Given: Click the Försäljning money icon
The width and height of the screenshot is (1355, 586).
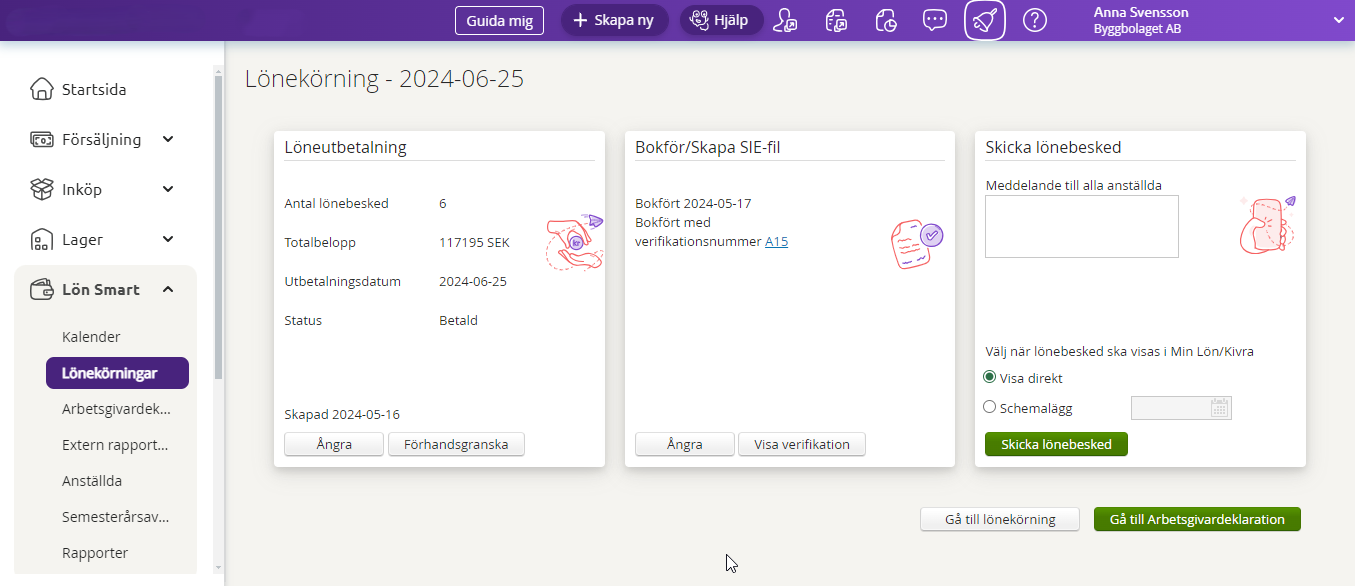Looking at the screenshot, I should (x=41, y=139).
